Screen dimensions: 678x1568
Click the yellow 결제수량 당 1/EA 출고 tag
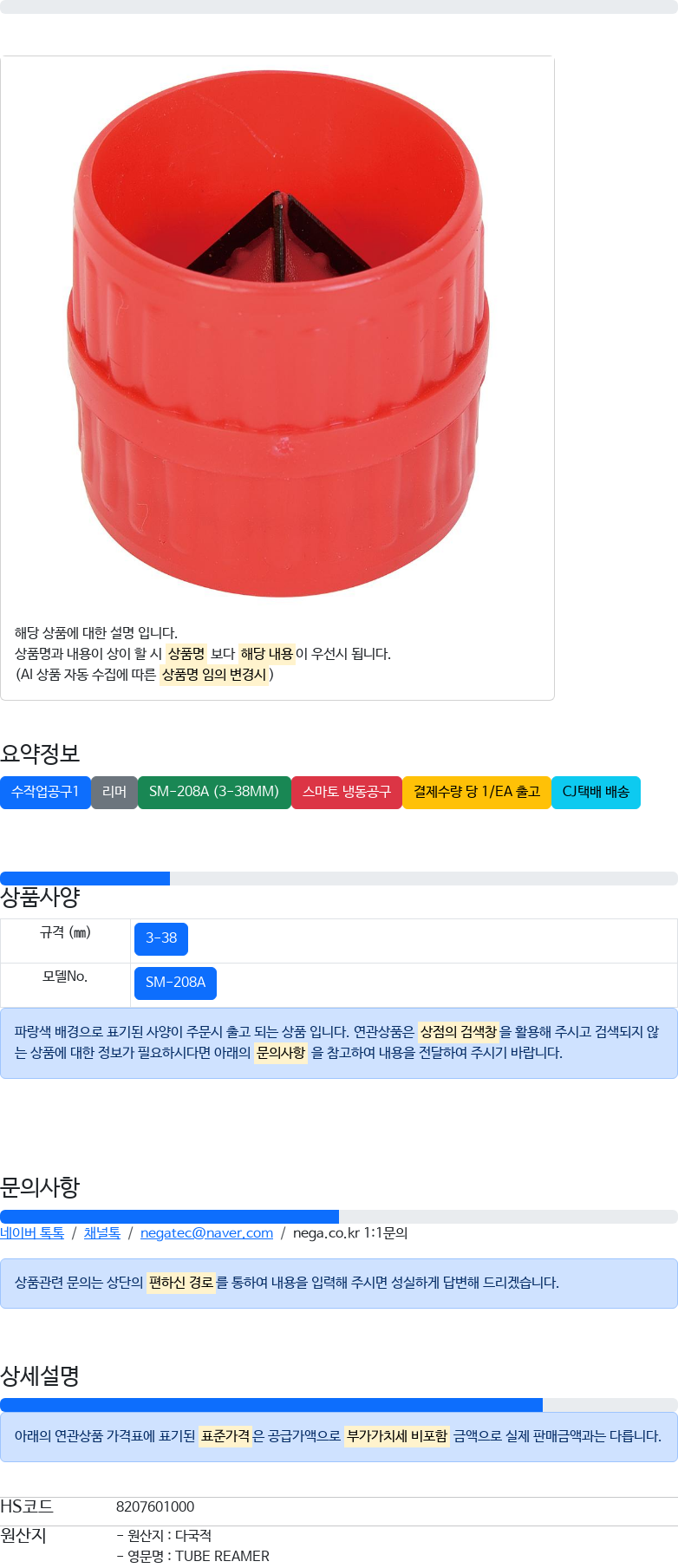tap(477, 792)
